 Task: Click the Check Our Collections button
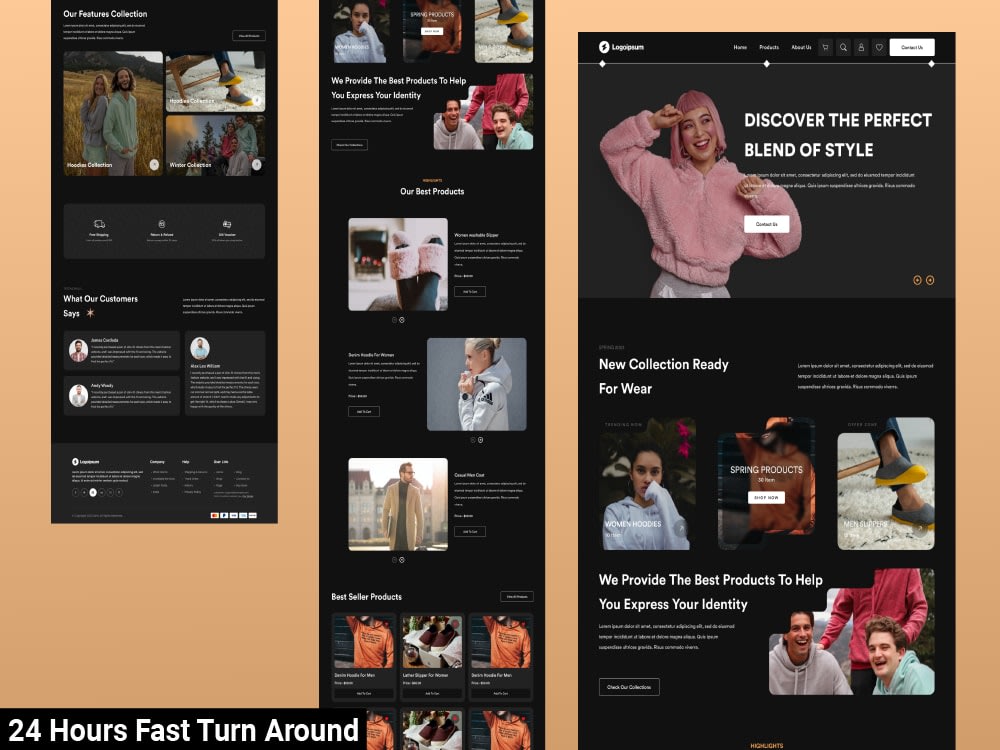629,687
